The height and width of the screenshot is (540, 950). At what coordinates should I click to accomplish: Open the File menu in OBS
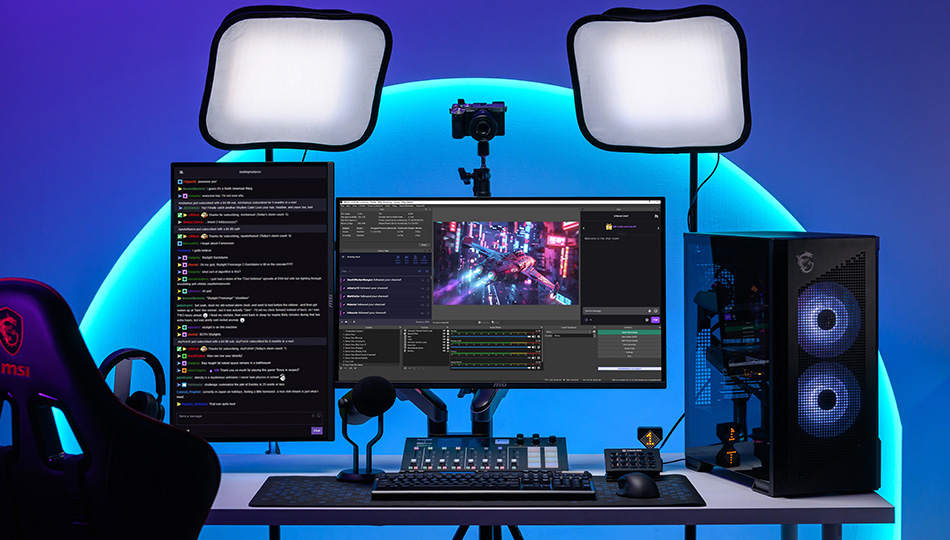342,206
